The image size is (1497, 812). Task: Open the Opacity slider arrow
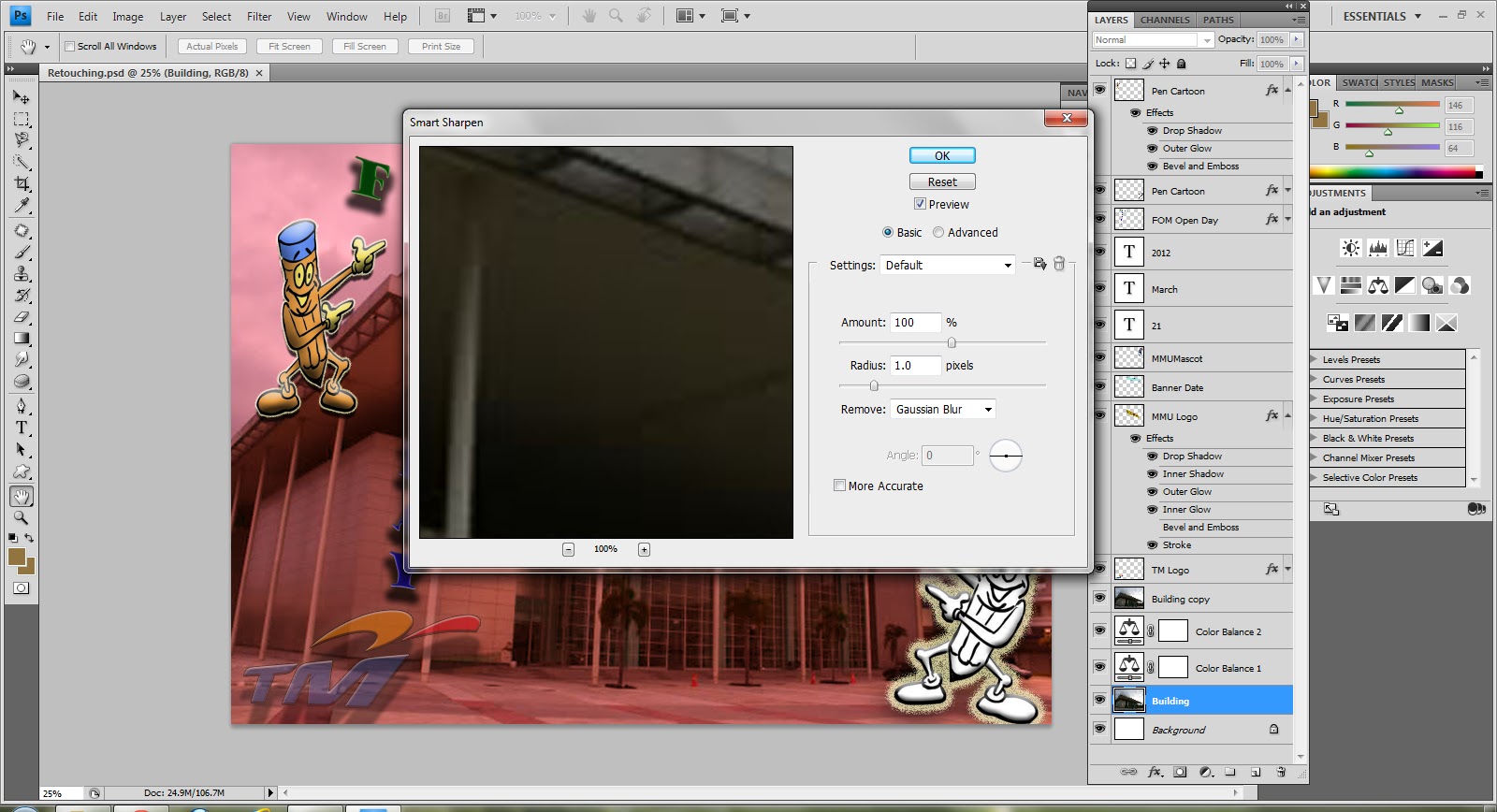pyautogui.click(x=1297, y=39)
